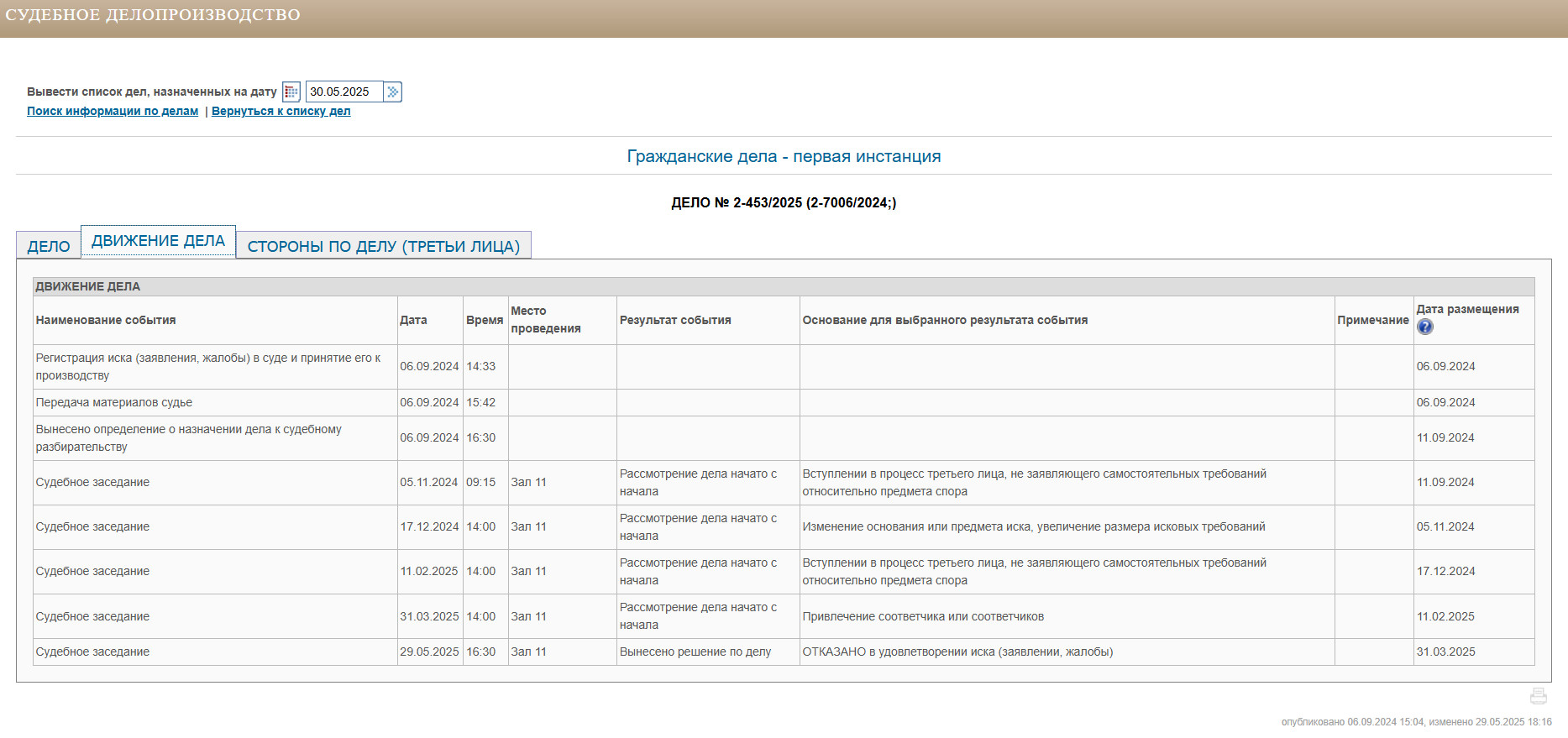Follow the Вернуться к списку дел link
This screenshot has height=738, width=1568.
281,111
